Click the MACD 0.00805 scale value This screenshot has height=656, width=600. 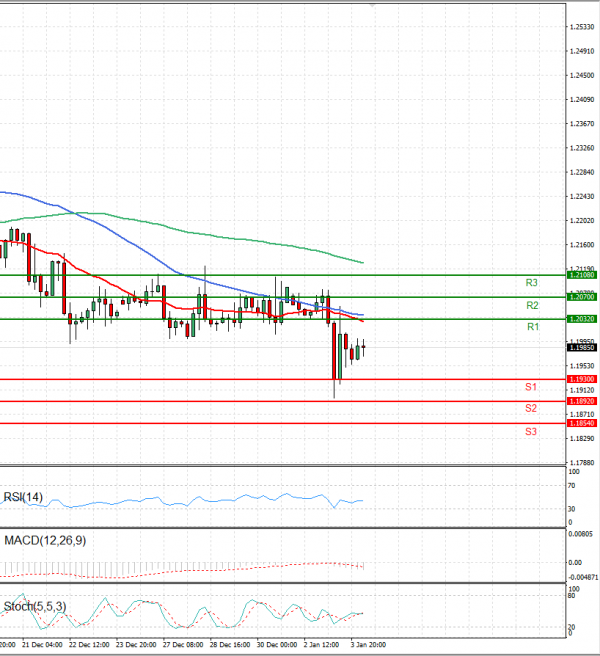pos(580,534)
